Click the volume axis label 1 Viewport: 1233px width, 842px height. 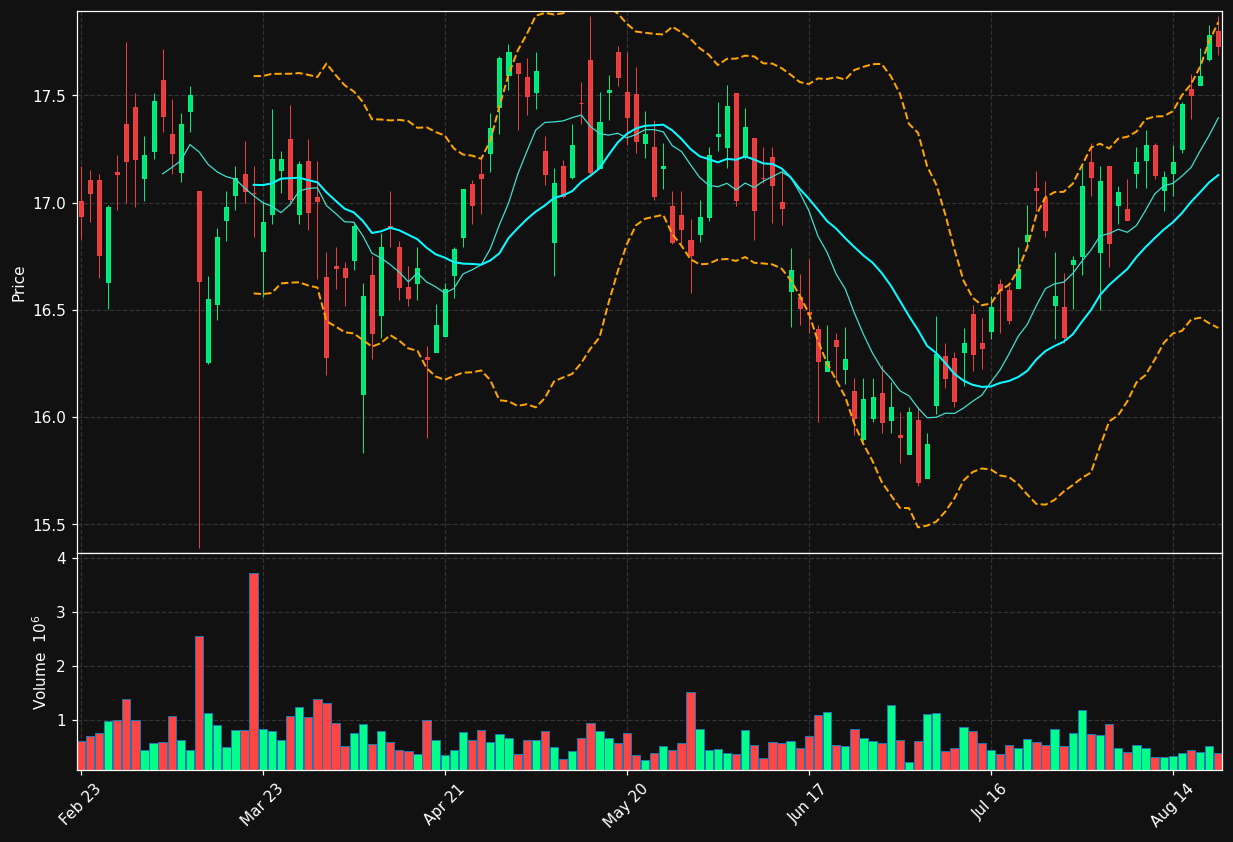(x=61, y=720)
